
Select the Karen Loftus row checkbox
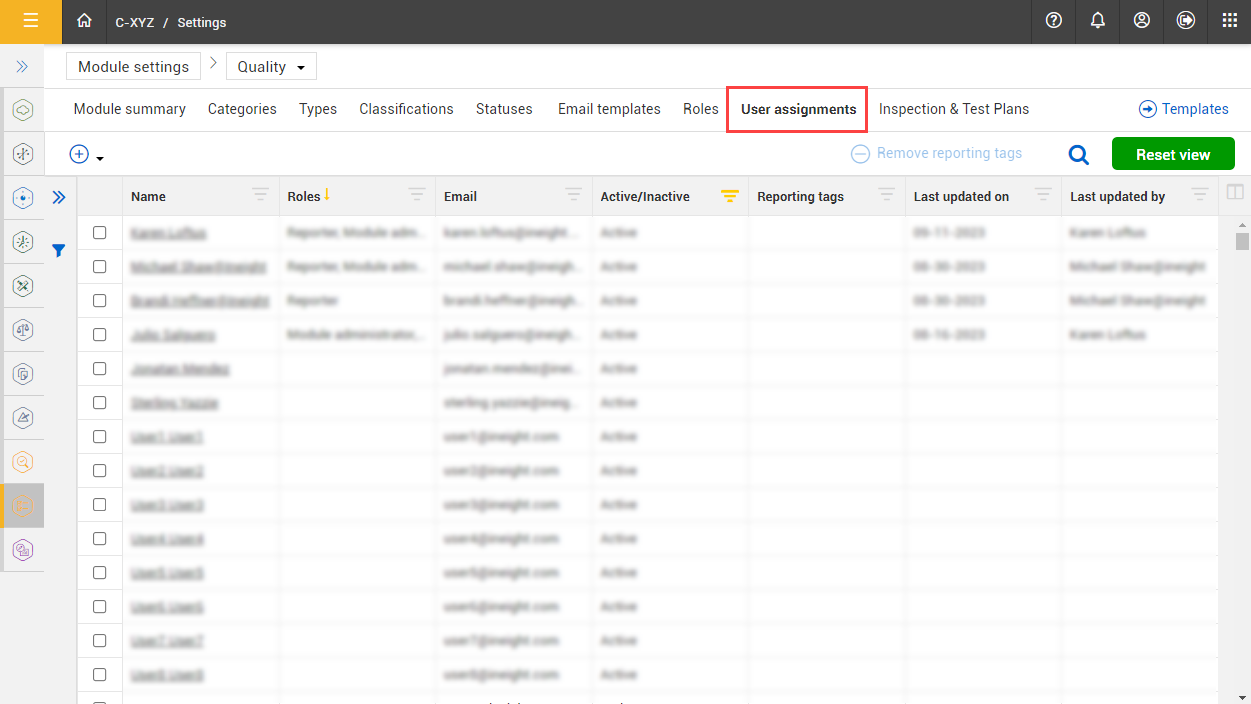(100, 233)
